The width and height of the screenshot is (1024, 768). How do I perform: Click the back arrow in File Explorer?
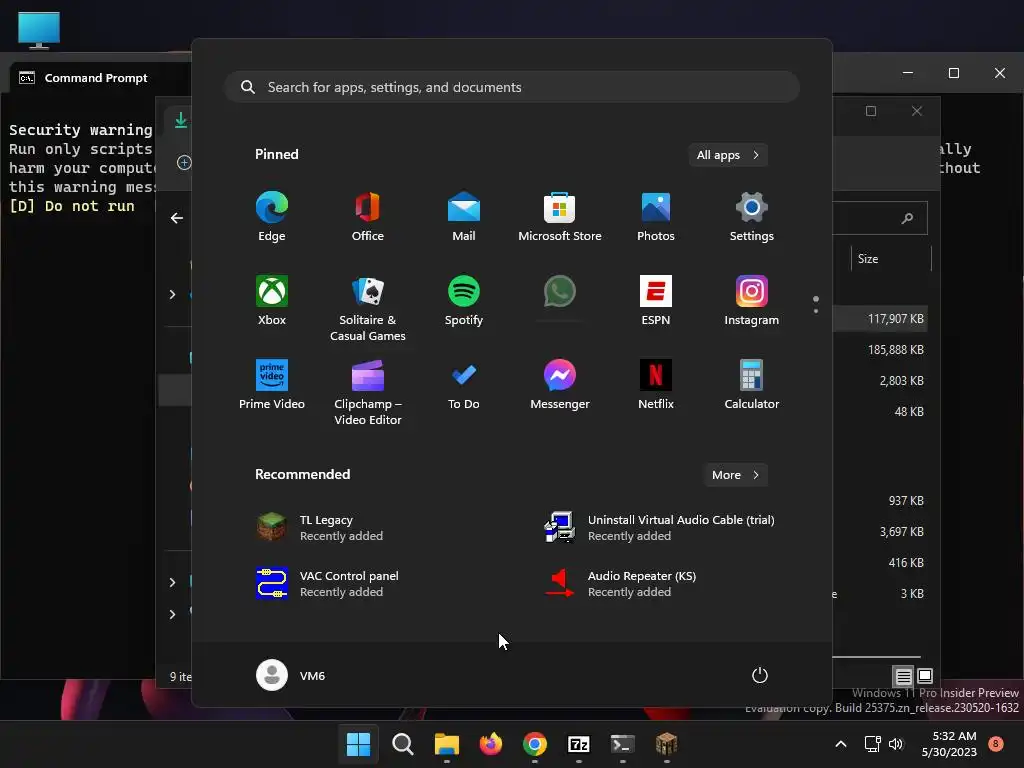(177, 218)
